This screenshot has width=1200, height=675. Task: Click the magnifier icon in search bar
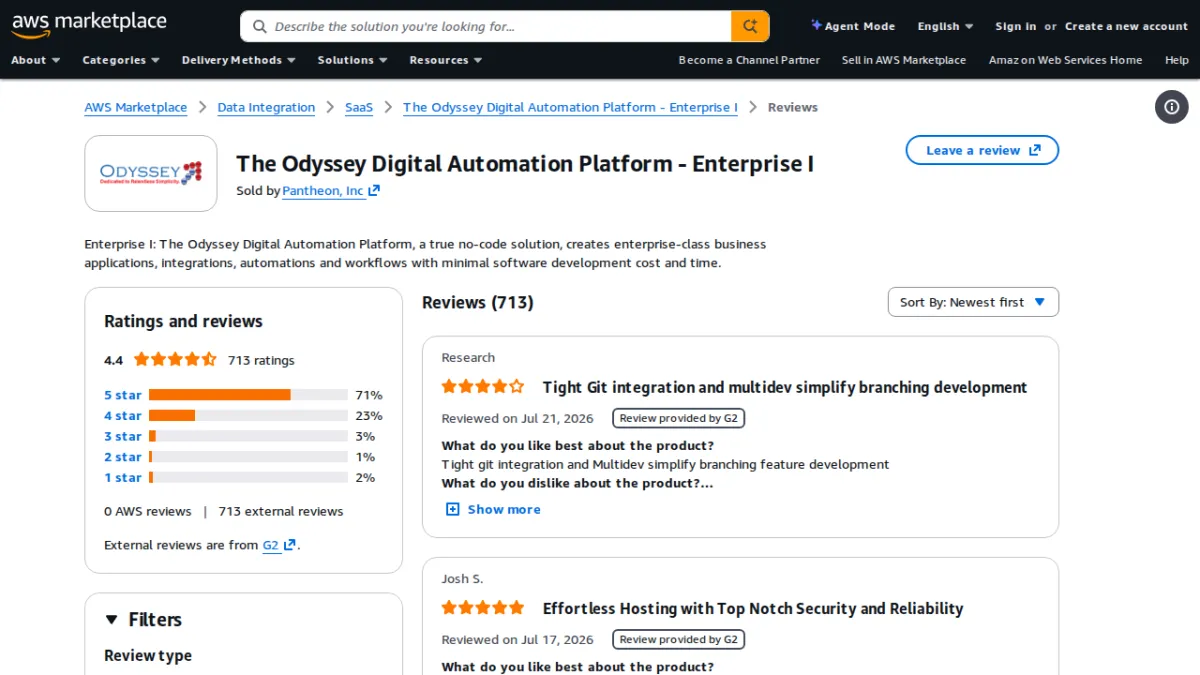pos(260,27)
